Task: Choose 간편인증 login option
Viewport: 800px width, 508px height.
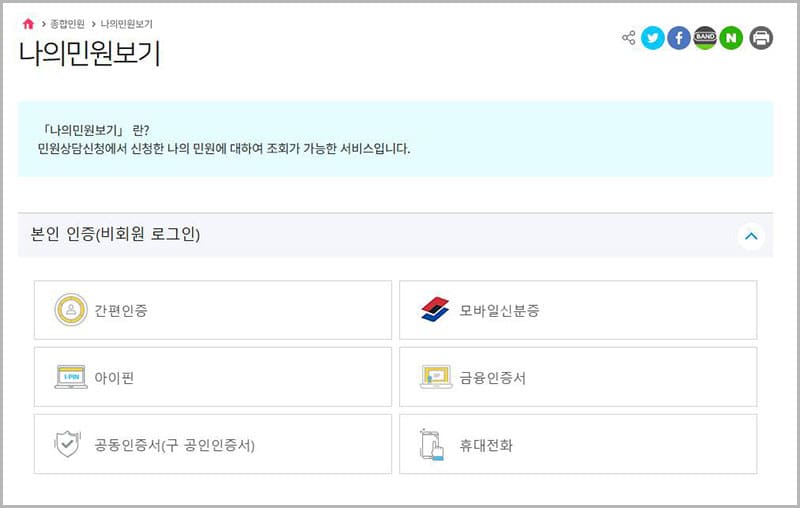Action: pos(213,310)
